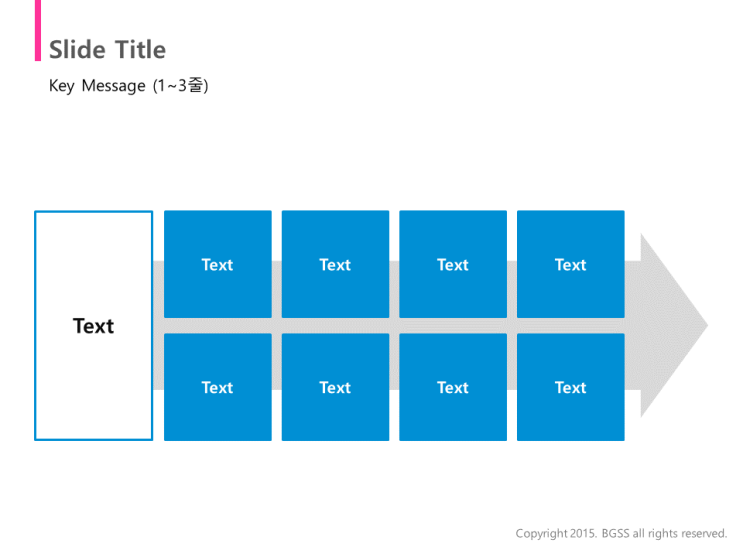Click the third blue Text box in top row
Image resolution: width=743 pixels, height=557 pixels.
tap(453, 264)
